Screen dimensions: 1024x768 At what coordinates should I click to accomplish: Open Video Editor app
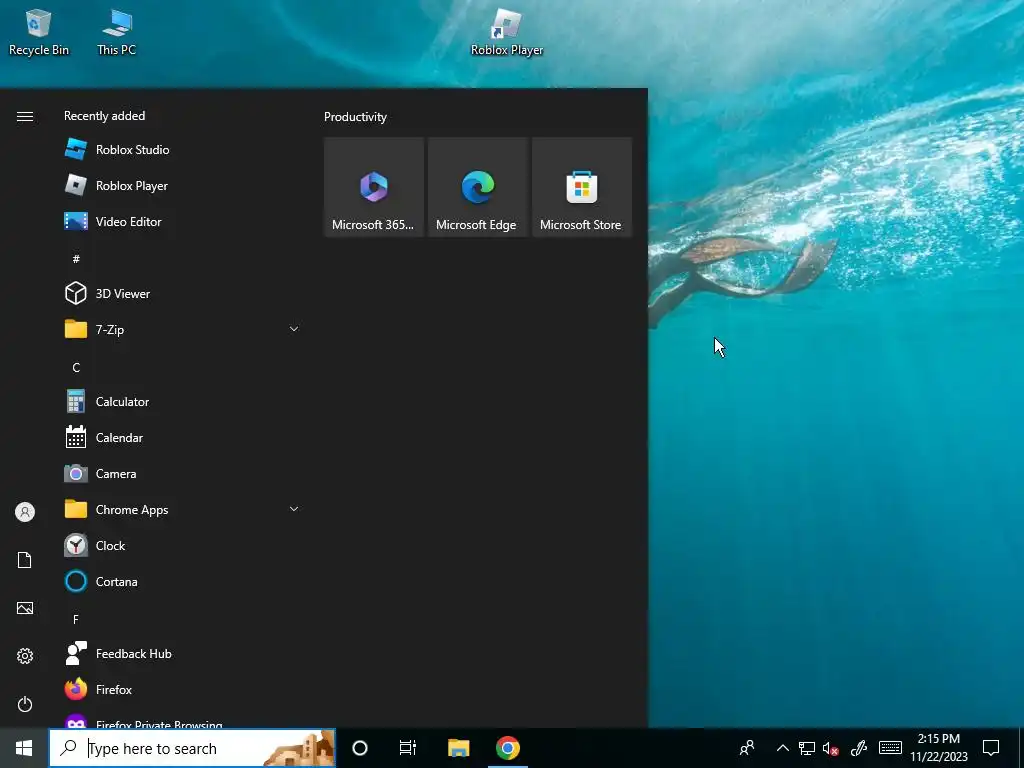click(182, 221)
